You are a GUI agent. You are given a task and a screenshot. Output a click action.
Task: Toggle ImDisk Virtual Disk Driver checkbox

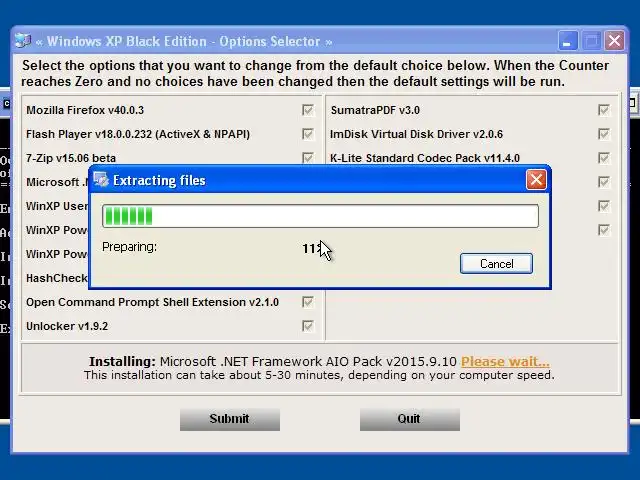click(604, 134)
